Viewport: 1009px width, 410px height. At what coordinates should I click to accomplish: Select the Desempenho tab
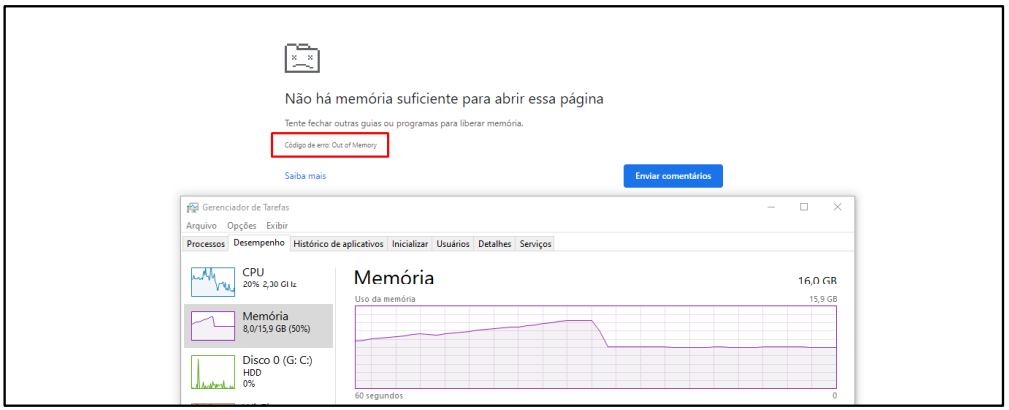click(259, 243)
